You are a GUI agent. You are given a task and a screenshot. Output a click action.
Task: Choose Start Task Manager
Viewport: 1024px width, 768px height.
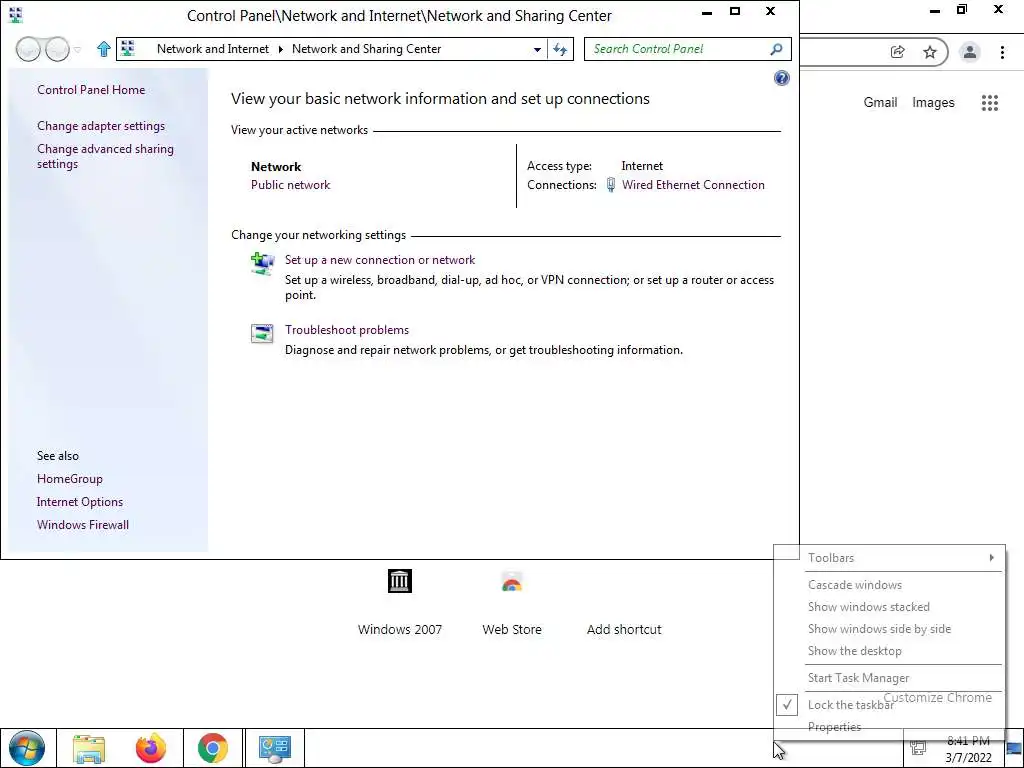click(x=858, y=678)
